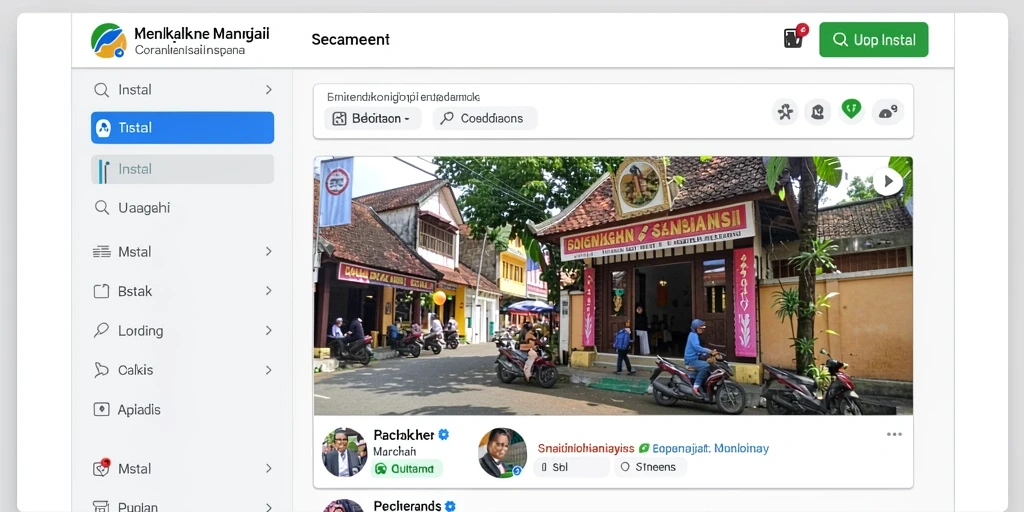Click the Apiadis box icon
This screenshot has width=1024, height=512.
click(101, 409)
